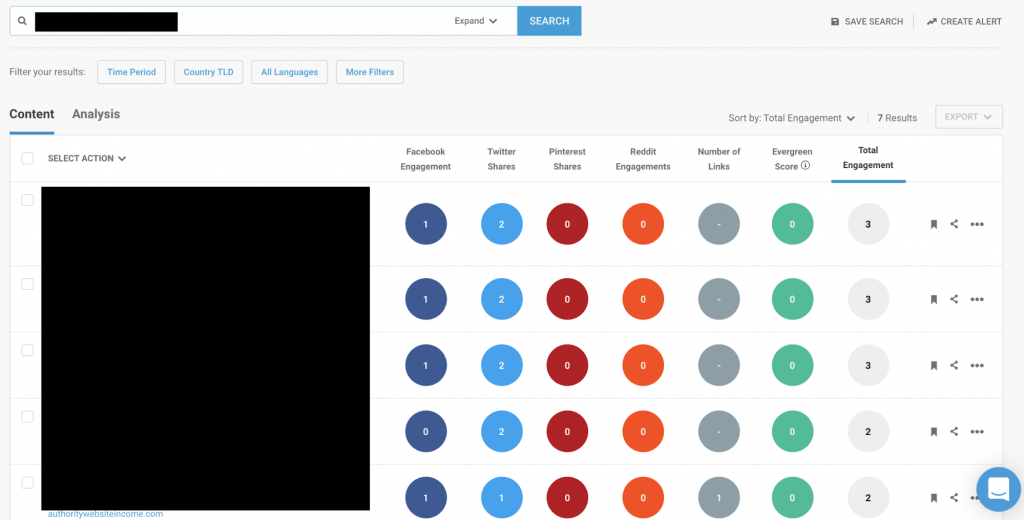Open the Time Period filter
The image size is (1024, 520).
tap(131, 72)
